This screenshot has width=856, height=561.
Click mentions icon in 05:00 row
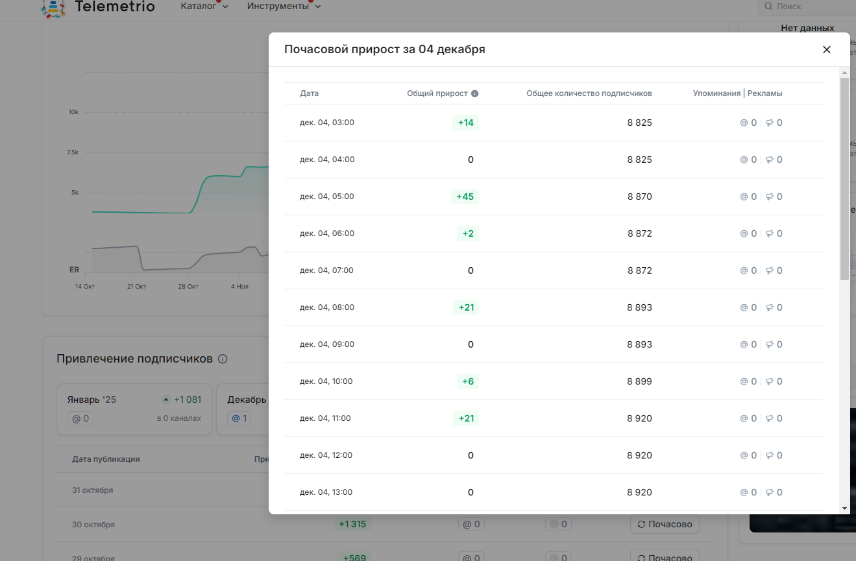(744, 196)
